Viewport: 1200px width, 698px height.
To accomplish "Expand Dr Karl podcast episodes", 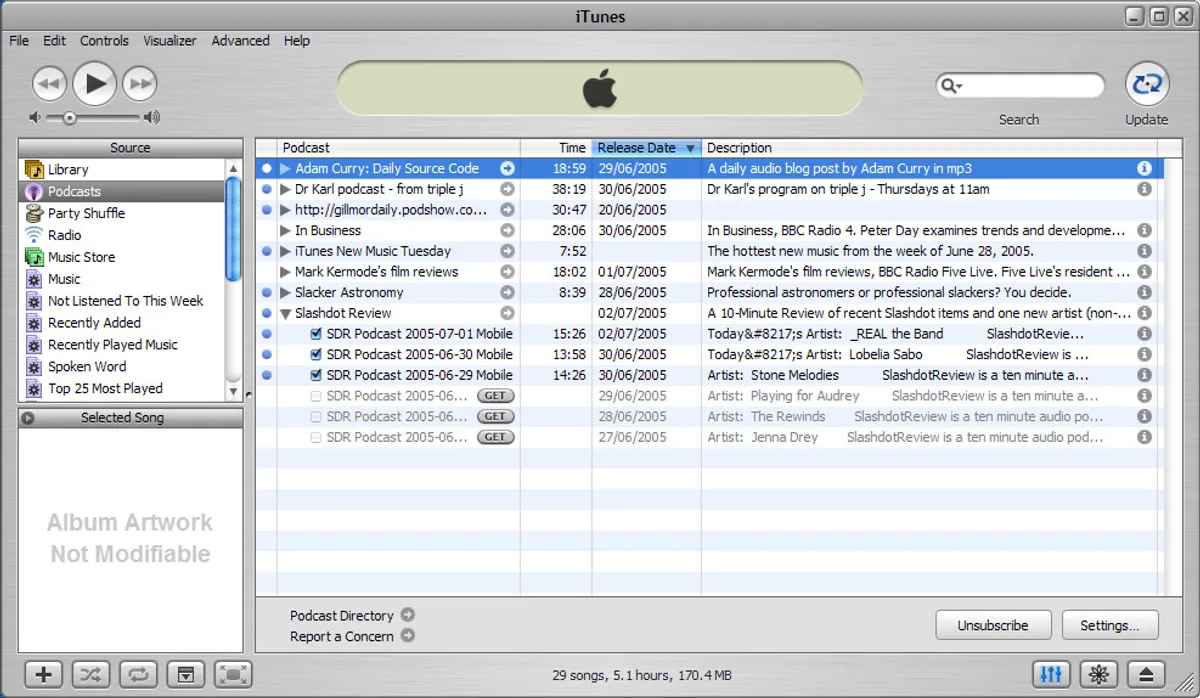I will (x=285, y=189).
